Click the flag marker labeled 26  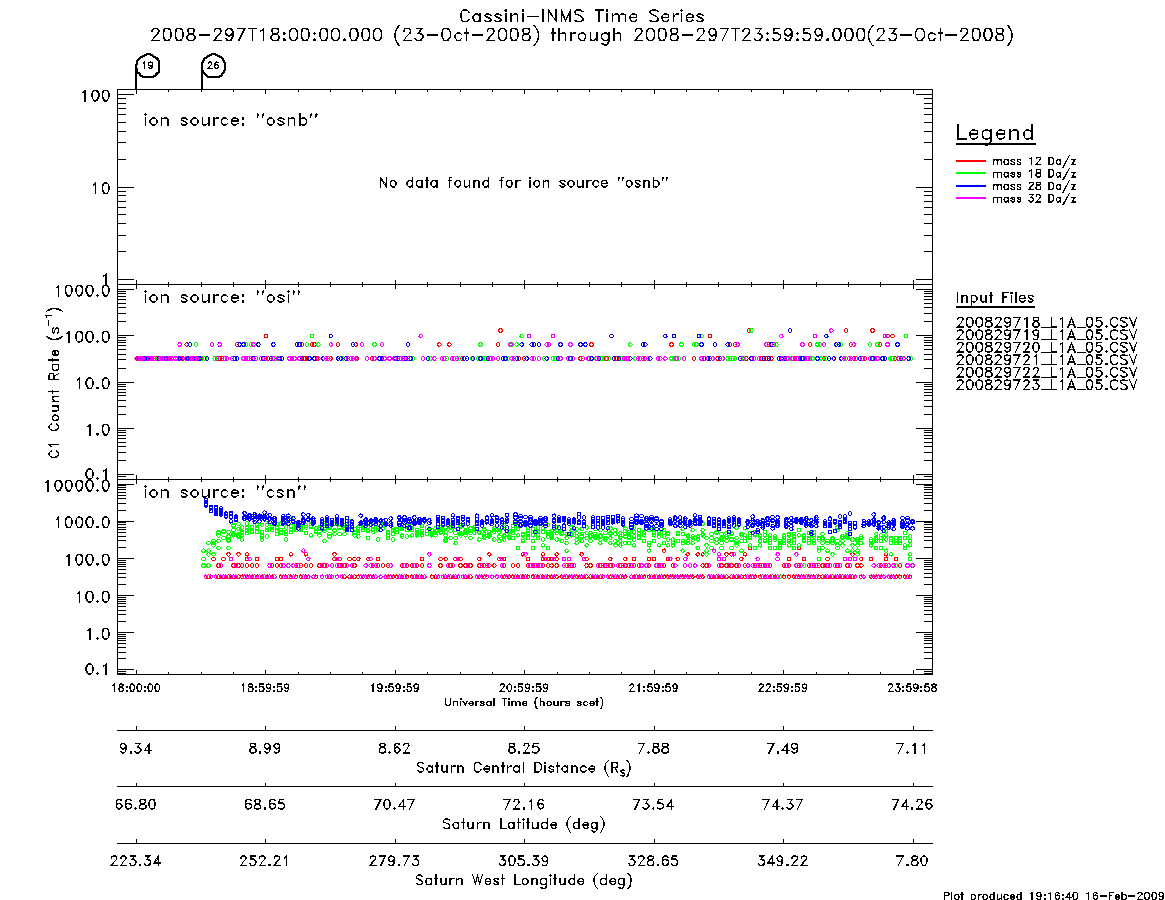click(x=213, y=66)
